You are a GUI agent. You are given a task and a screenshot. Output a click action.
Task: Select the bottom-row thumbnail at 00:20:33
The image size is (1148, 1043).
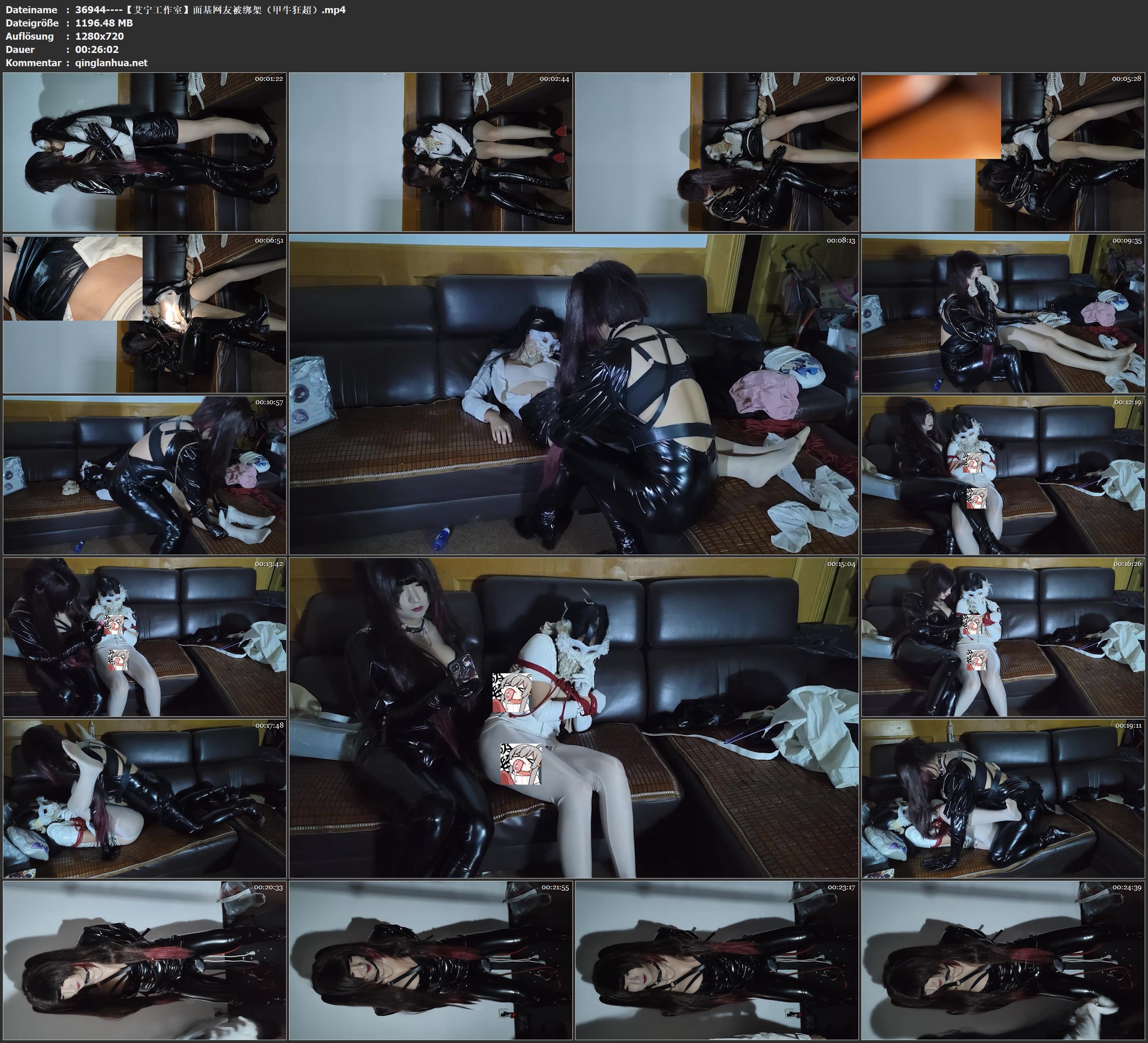point(145,960)
